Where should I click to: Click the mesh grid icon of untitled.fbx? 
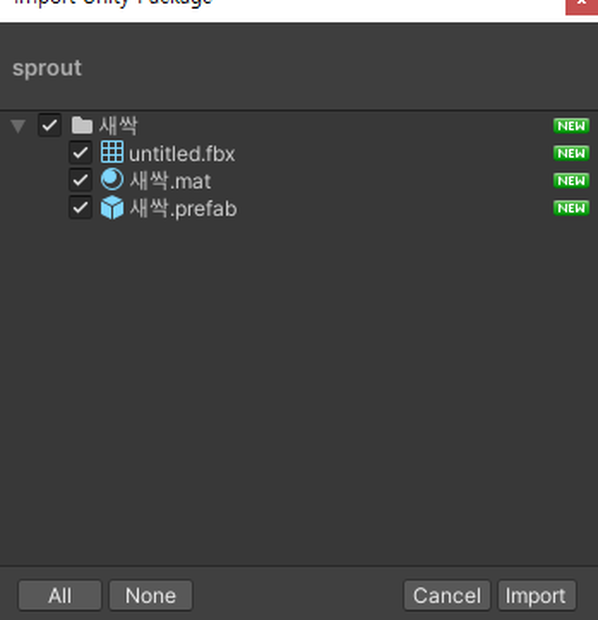pyautogui.click(x=112, y=152)
